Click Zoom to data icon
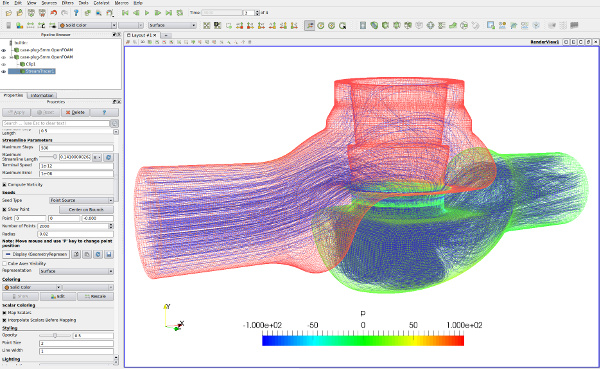The height and width of the screenshot is (369, 600). (218, 25)
